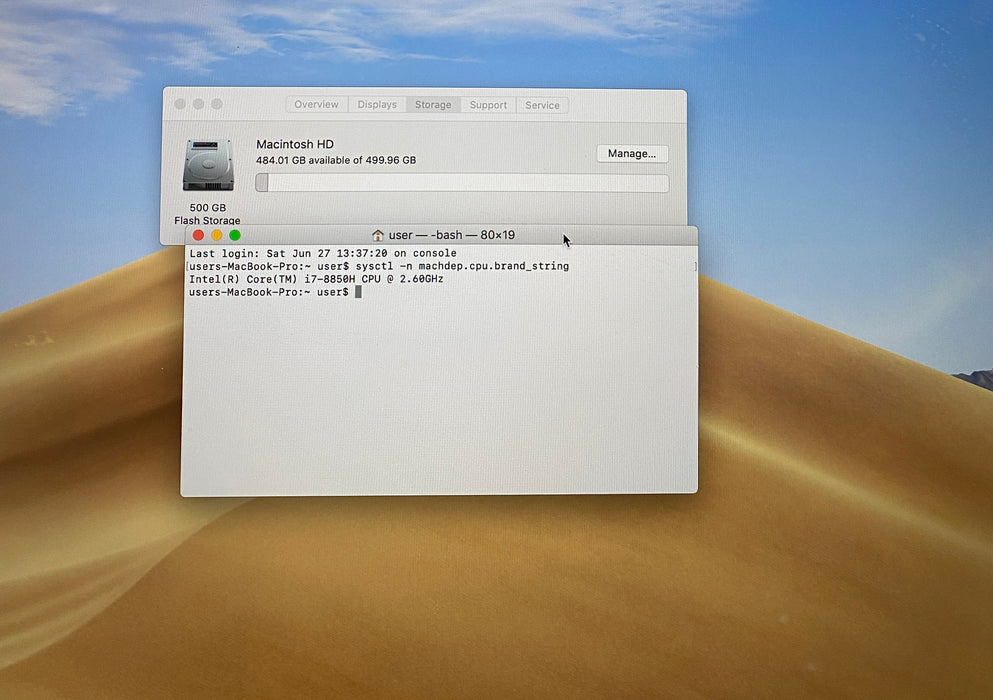Click the Manage... button
993x700 pixels.
pos(632,153)
